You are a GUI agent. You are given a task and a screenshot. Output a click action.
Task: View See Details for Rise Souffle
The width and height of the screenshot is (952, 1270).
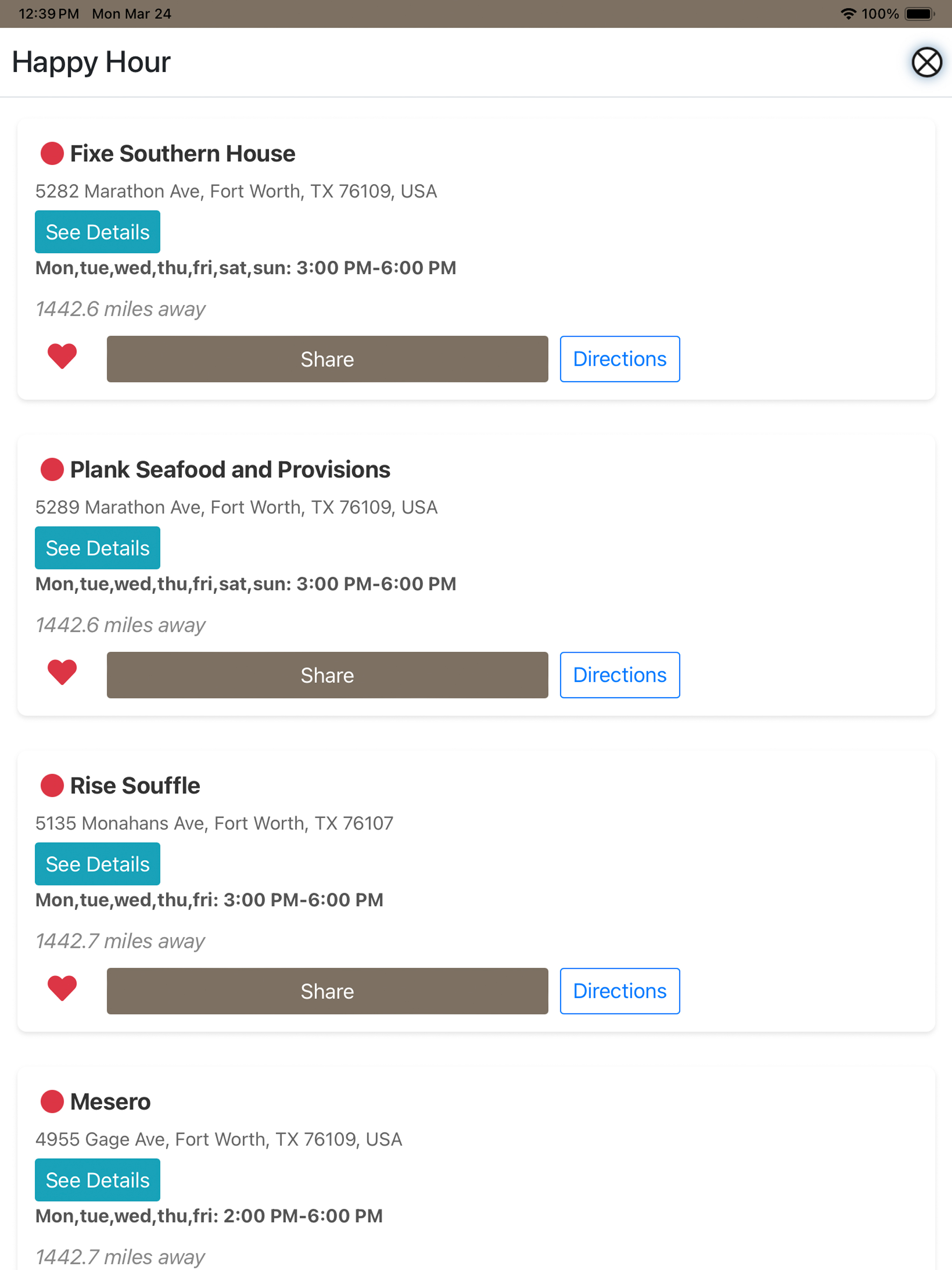98,864
